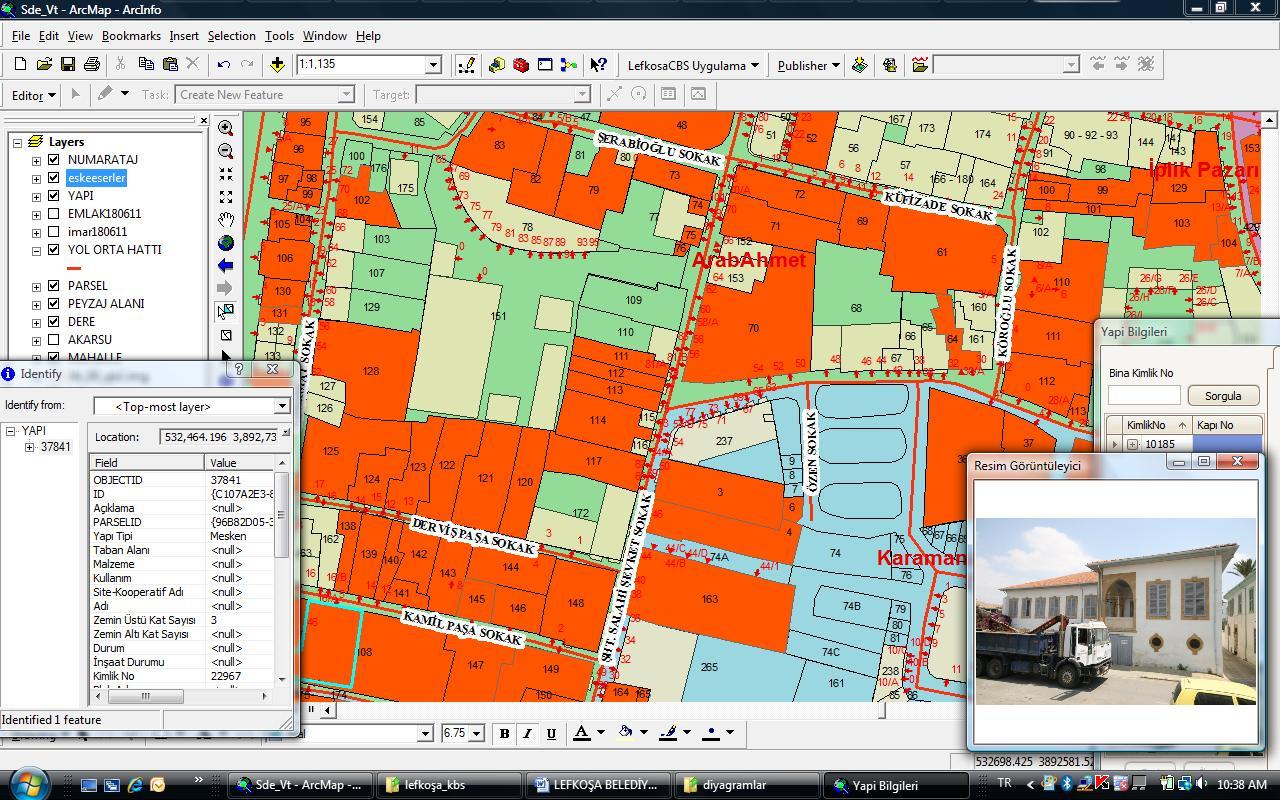Open the font color A dropdown
Image resolution: width=1280 pixels, height=800 pixels.
pyautogui.click(x=600, y=733)
